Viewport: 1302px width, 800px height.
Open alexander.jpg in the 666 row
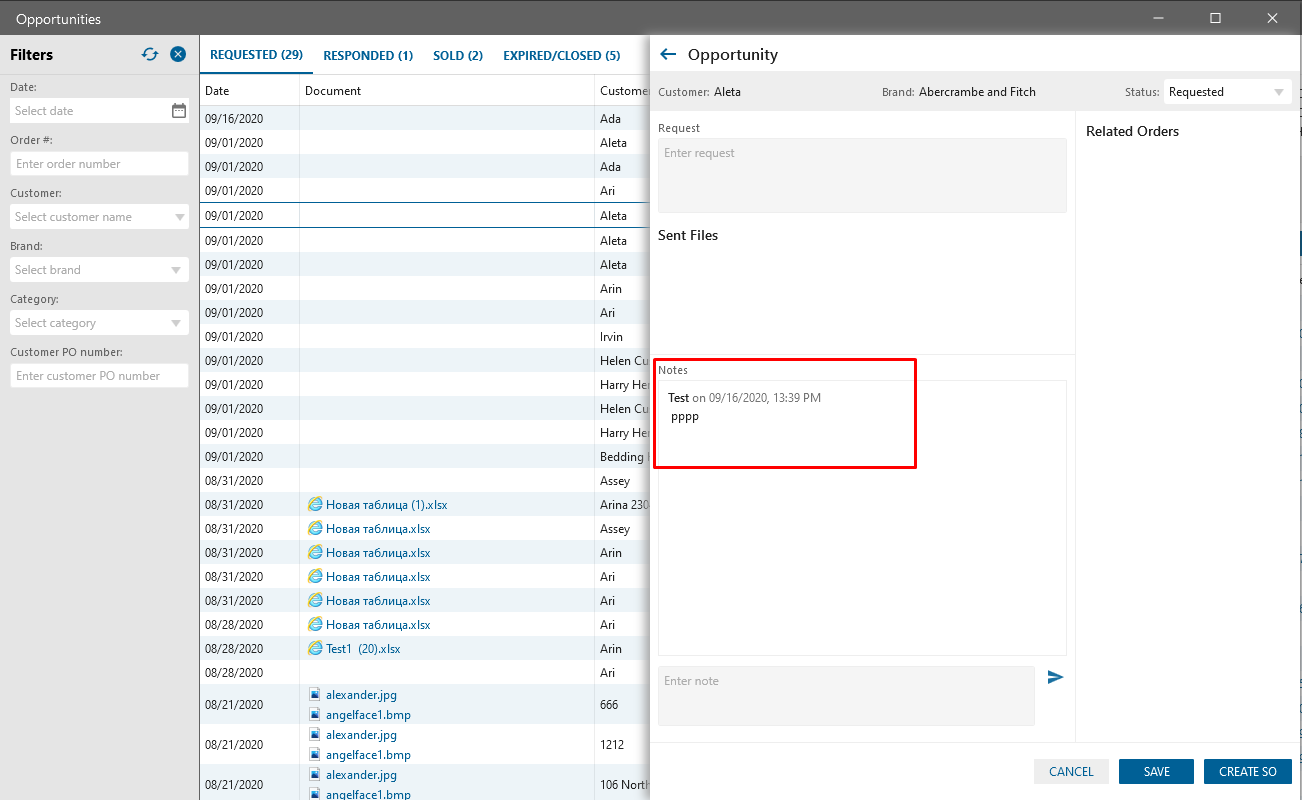click(x=361, y=694)
